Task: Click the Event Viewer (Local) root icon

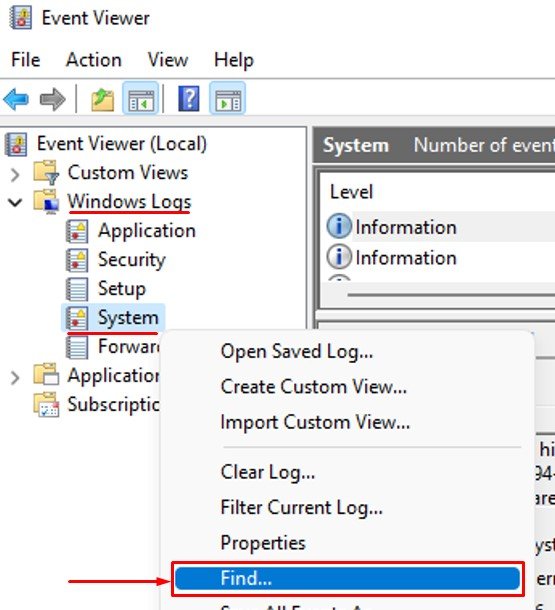Action: (x=16, y=144)
